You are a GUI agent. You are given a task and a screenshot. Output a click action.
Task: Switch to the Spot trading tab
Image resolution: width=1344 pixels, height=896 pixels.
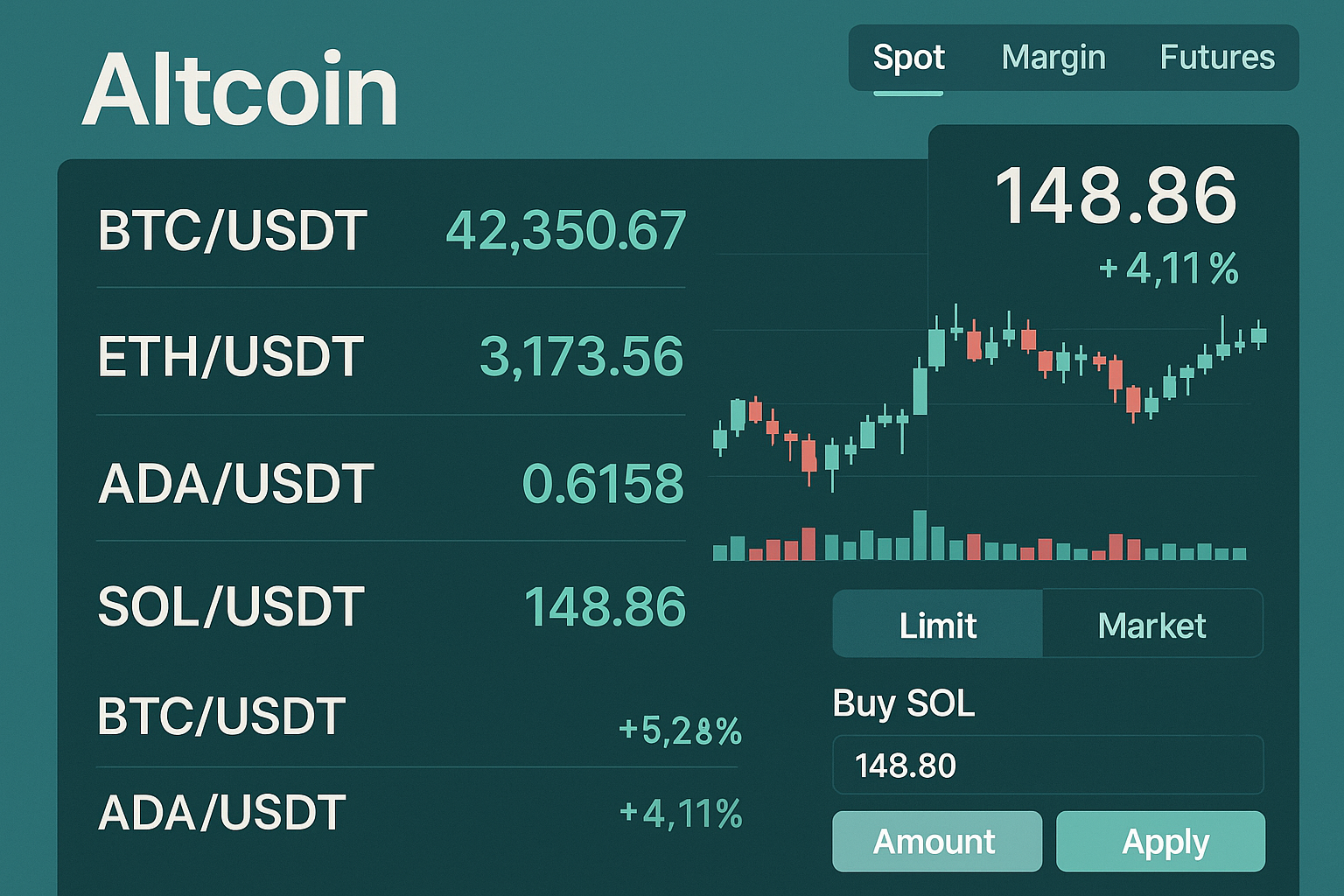[x=908, y=58]
